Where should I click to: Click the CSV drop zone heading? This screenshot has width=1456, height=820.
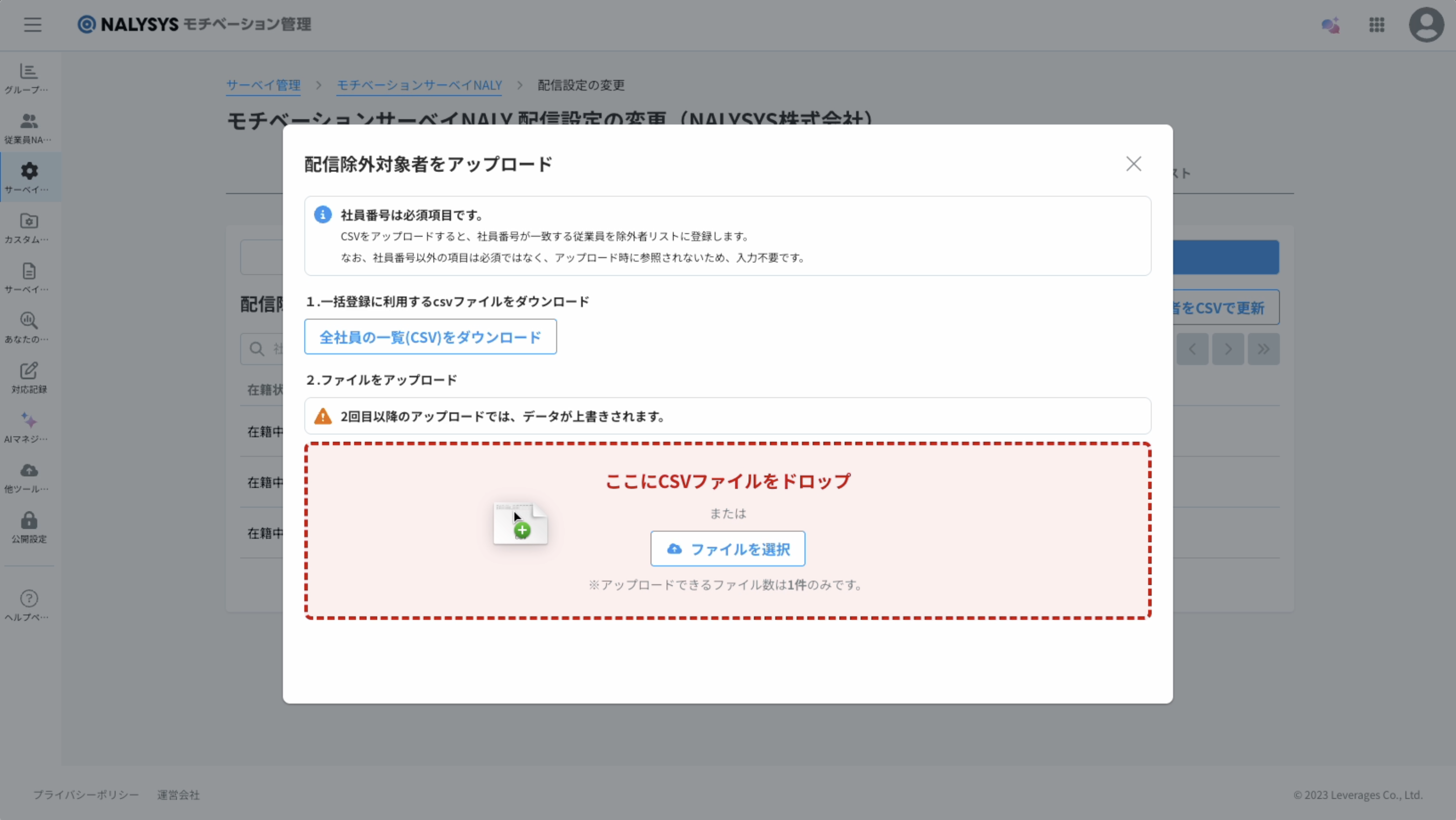[x=728, y=481]
